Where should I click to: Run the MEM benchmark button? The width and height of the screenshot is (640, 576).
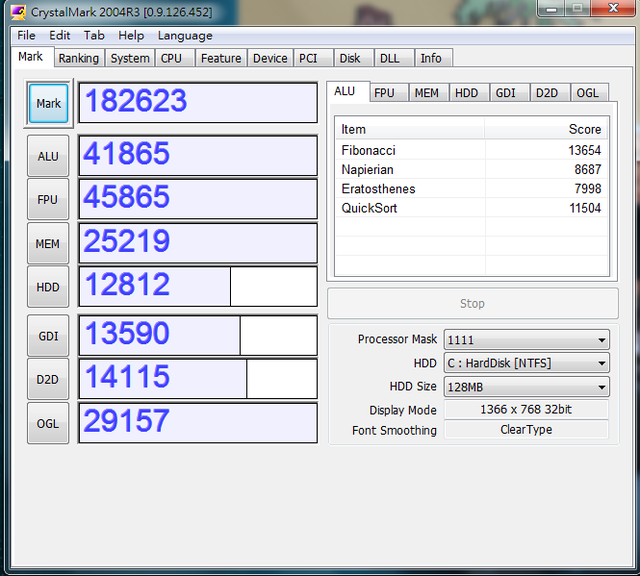[48, 243]
